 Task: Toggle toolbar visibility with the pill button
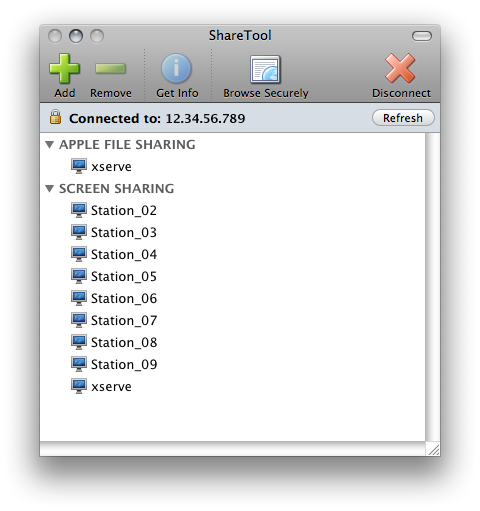[422, 36]
